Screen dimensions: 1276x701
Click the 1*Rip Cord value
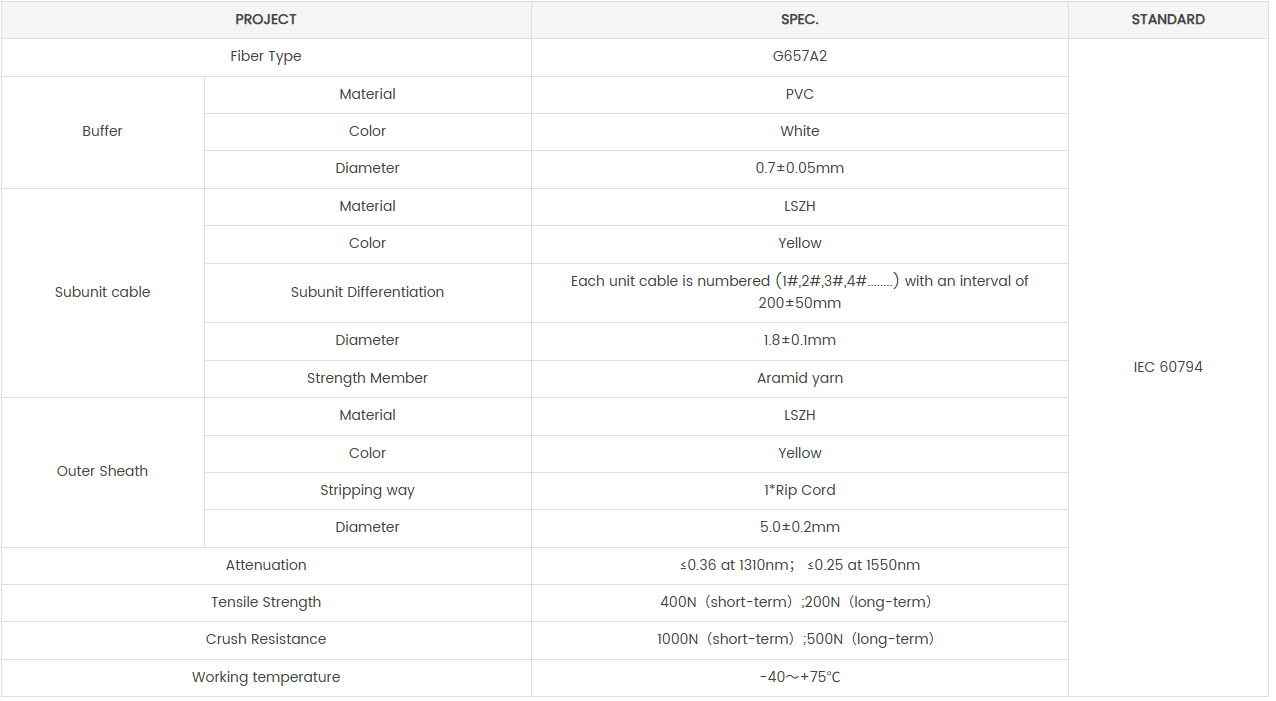coord(799,490)
